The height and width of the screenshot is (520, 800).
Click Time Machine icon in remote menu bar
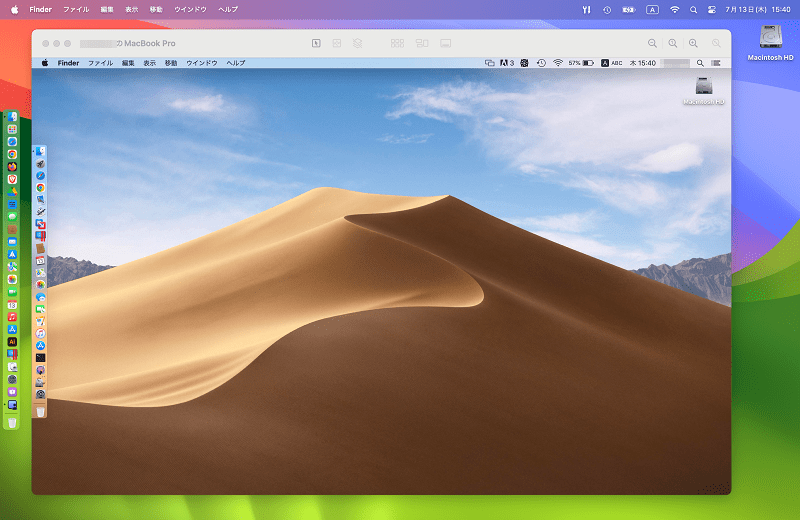(541, 63)
